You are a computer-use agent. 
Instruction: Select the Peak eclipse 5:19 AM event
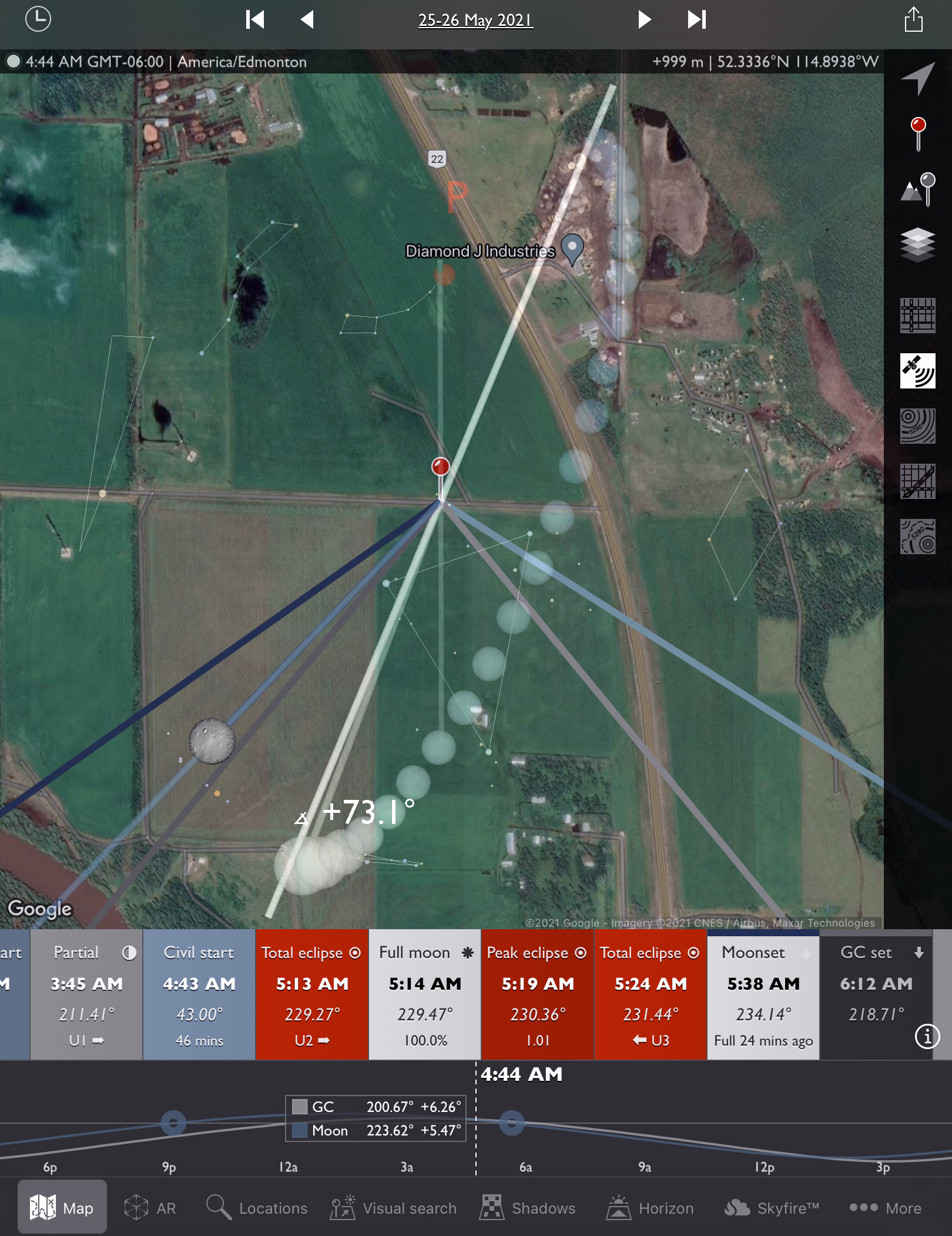click(x=537, y=994)
